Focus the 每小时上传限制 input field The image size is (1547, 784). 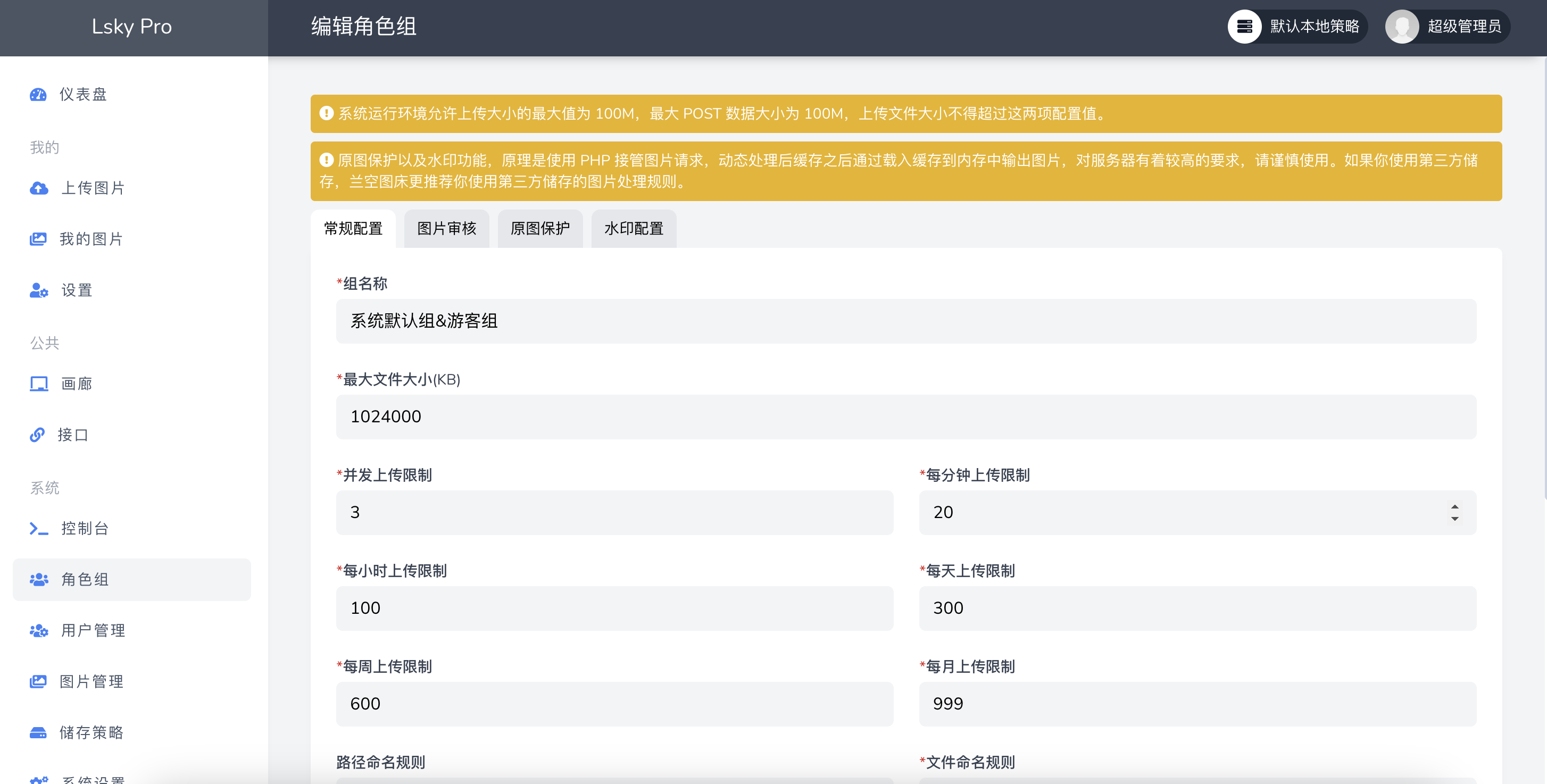[614, 608]
